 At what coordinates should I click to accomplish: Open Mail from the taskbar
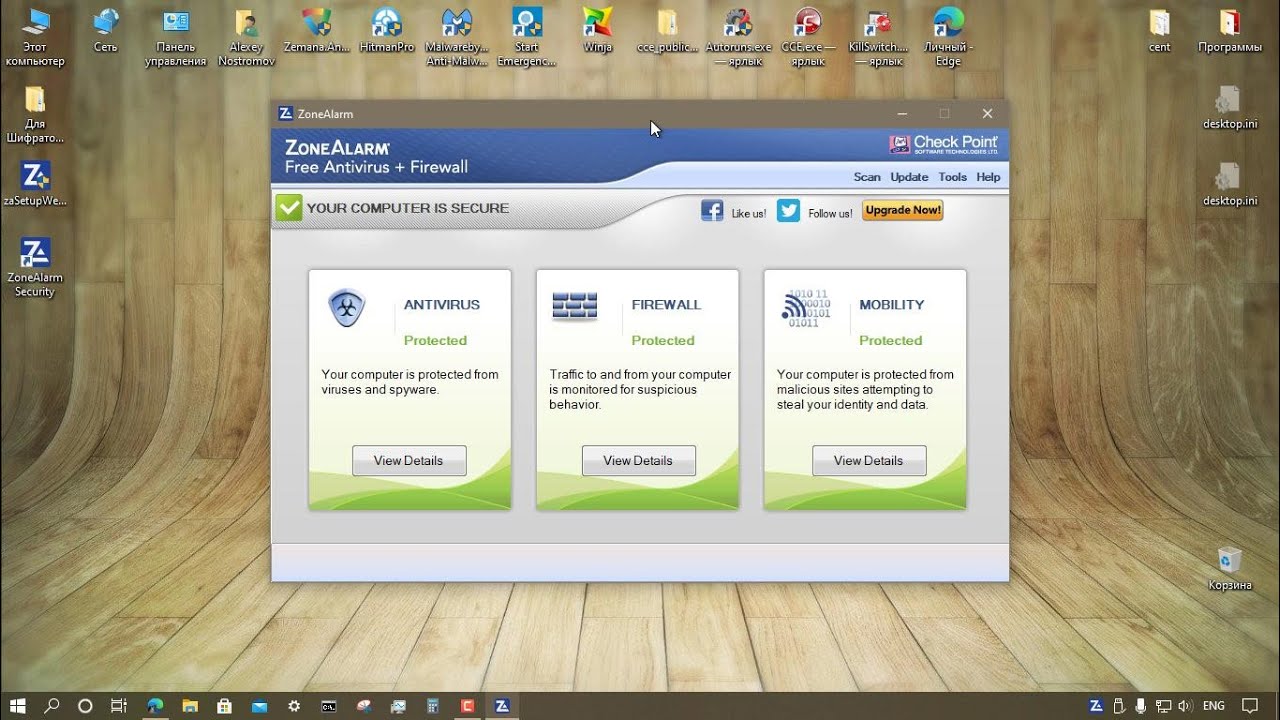pyautogui.click(x=258, y=706)
